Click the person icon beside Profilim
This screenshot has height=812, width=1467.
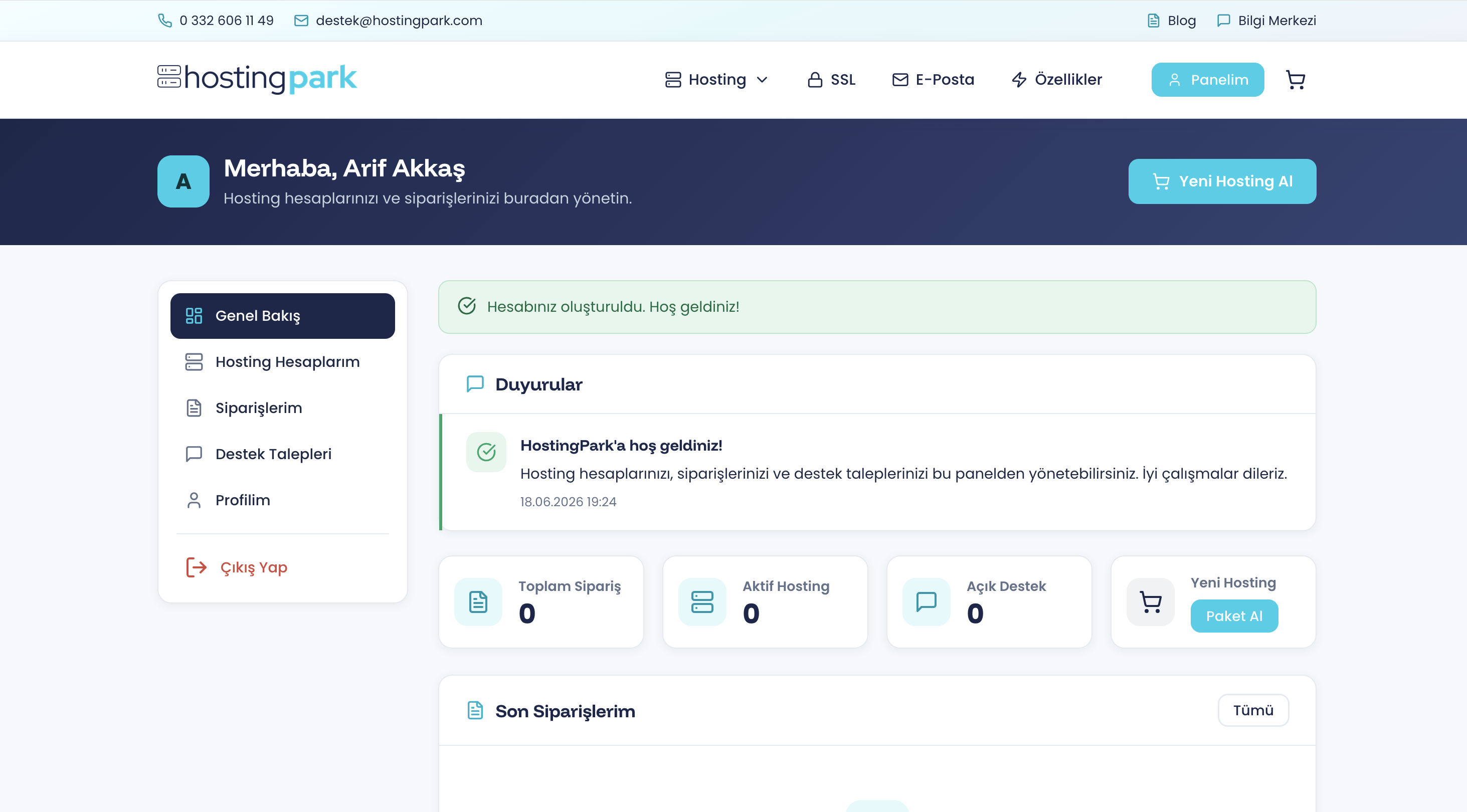click(x=194, y=501)
